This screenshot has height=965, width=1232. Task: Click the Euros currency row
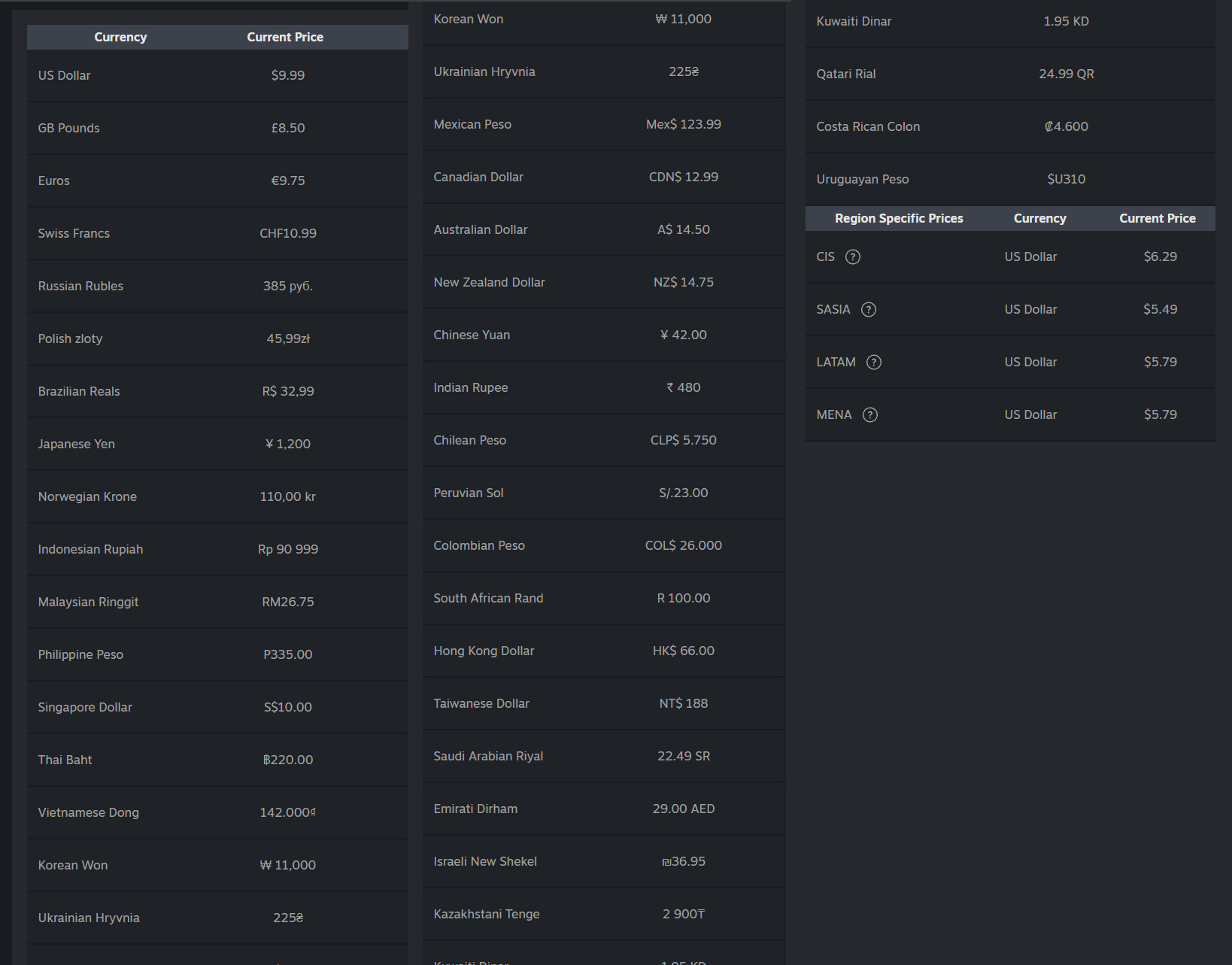[x=217, y=181]
